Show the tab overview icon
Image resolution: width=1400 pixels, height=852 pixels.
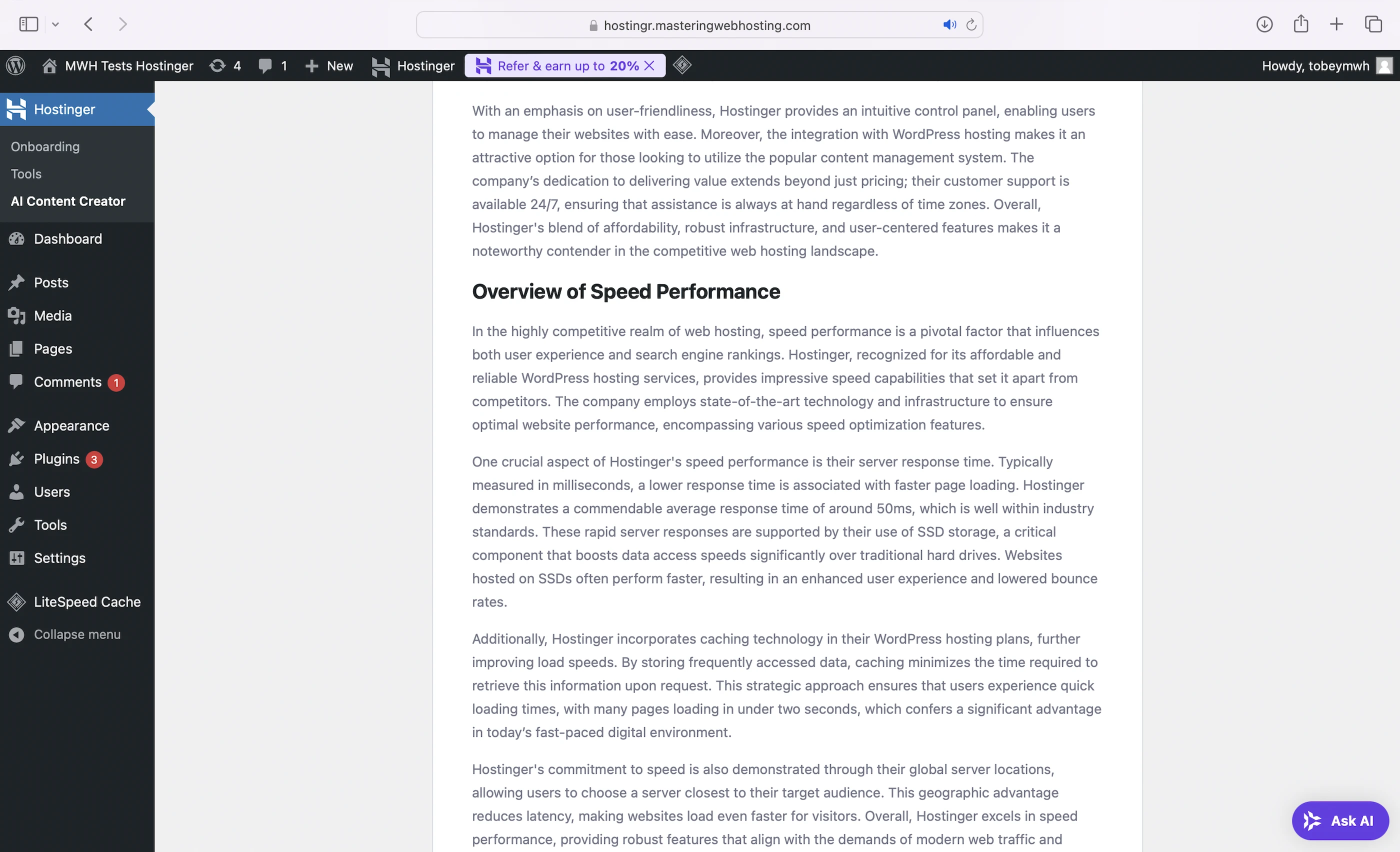[1372, 24]
